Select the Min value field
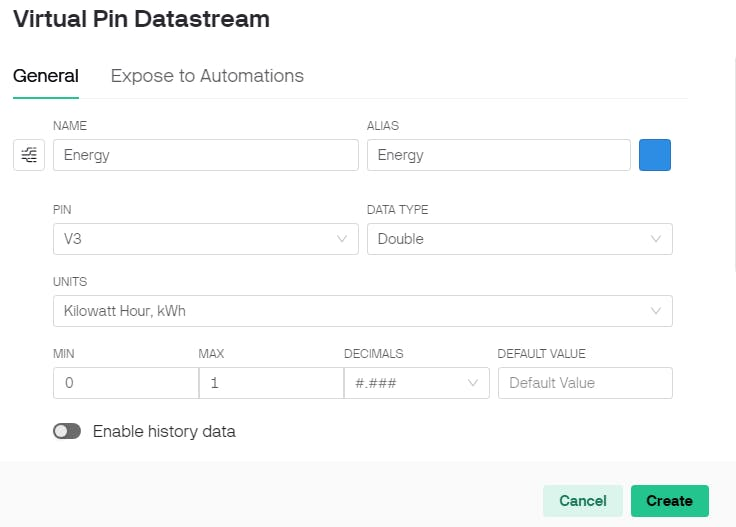 (125, 383)
